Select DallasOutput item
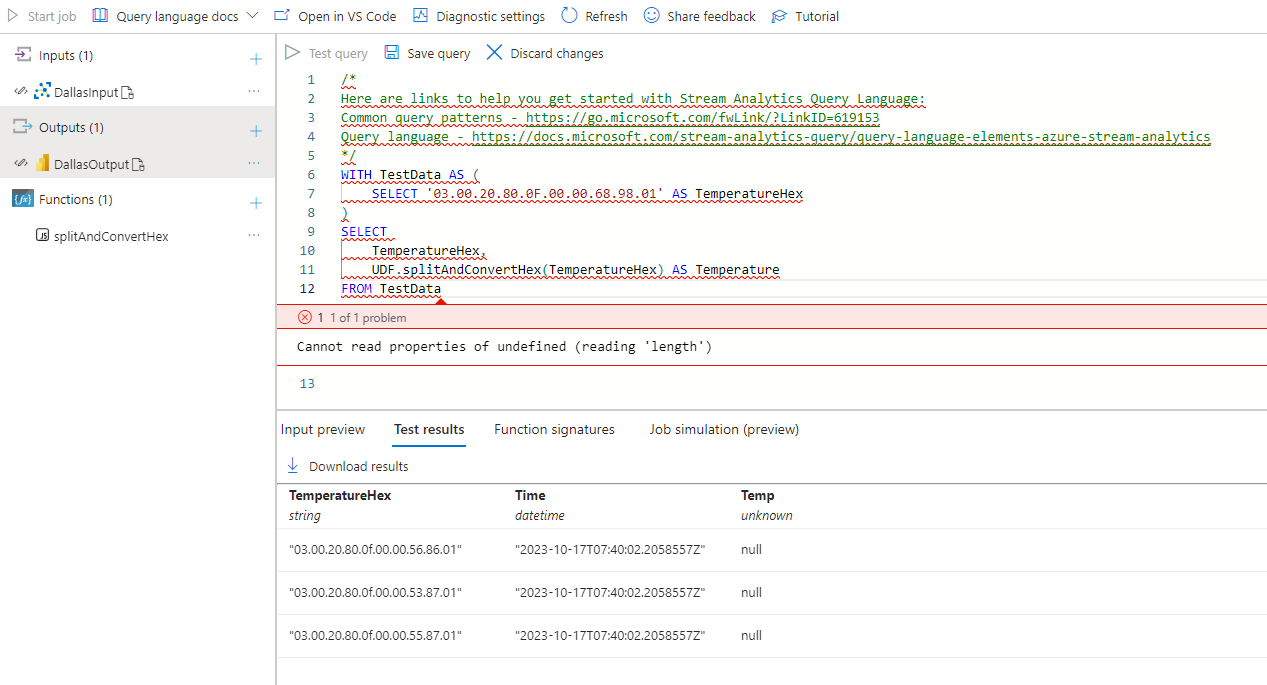 [92, 164]
